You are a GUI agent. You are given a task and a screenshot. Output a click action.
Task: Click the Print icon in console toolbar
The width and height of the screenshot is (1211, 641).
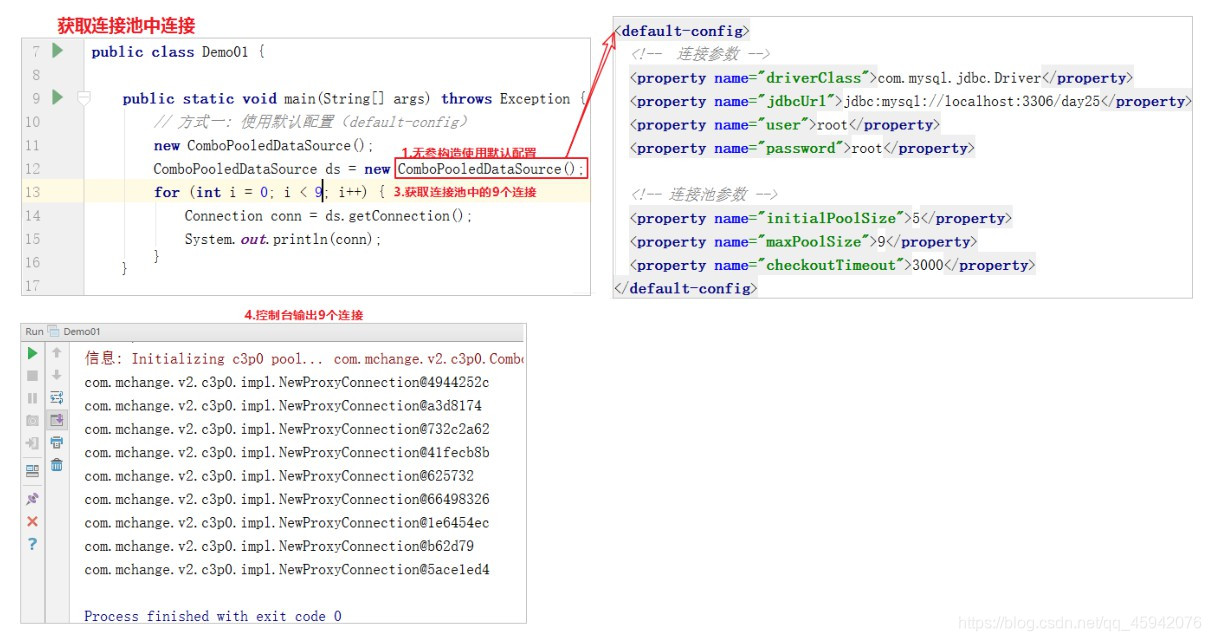pos(57,442)
